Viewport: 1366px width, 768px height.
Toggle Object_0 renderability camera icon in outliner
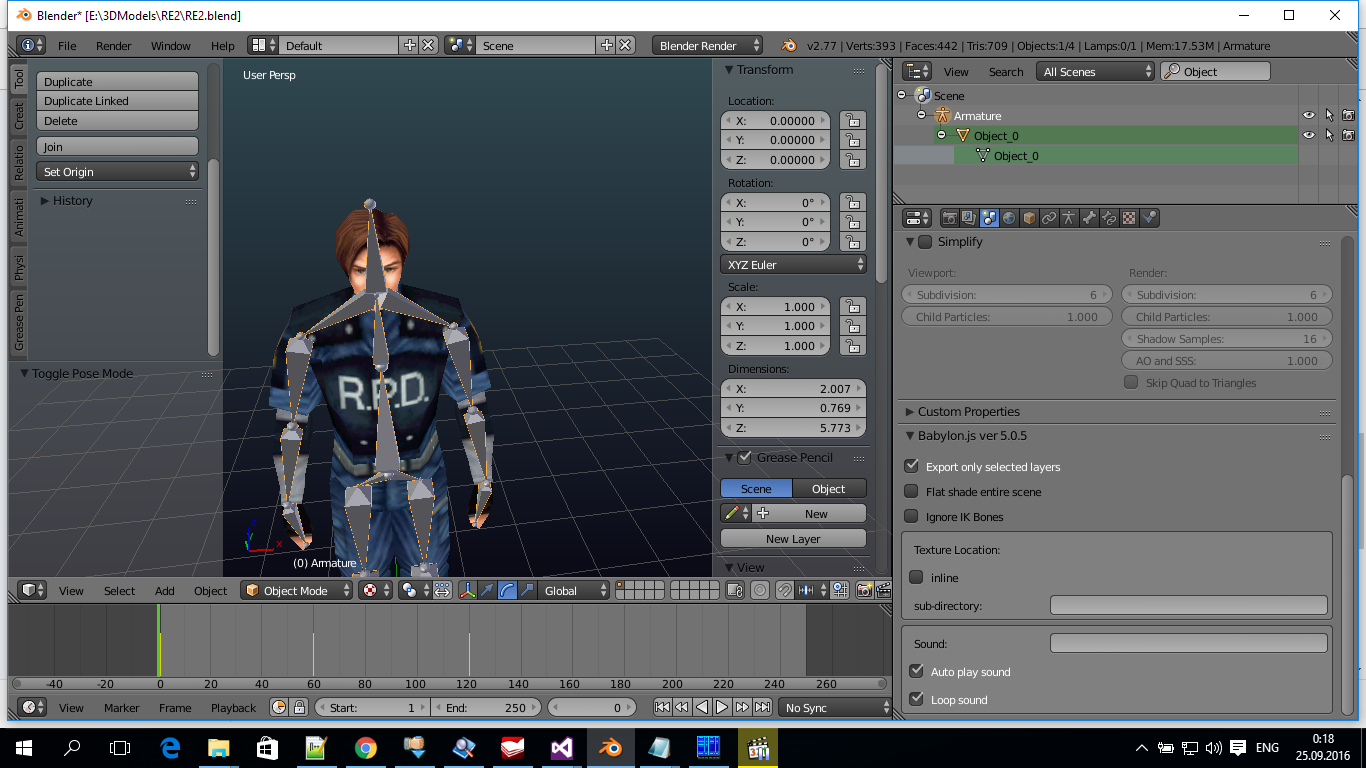tap(1348, 135)
